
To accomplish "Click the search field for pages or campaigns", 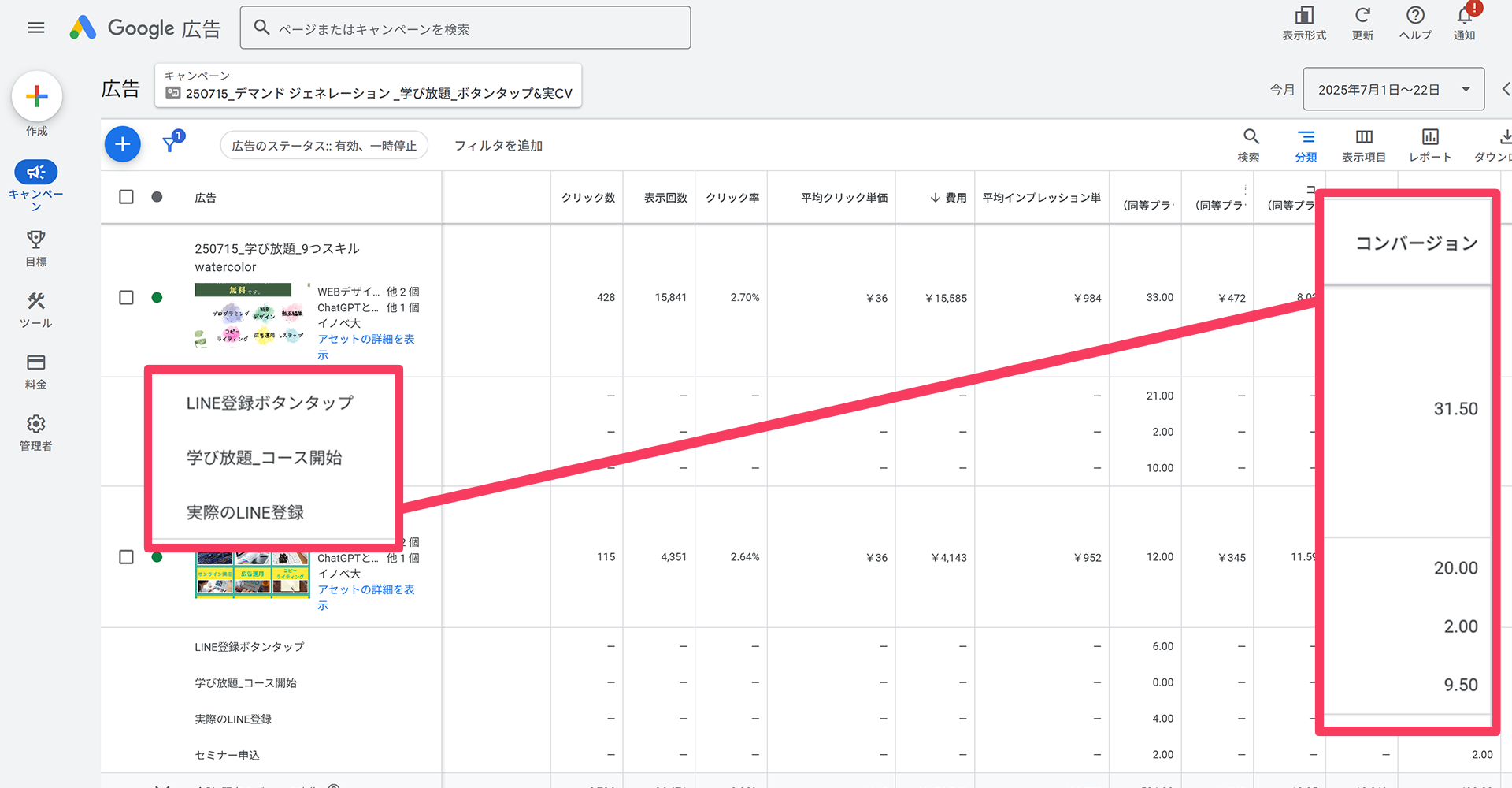I will pos(472,29).
